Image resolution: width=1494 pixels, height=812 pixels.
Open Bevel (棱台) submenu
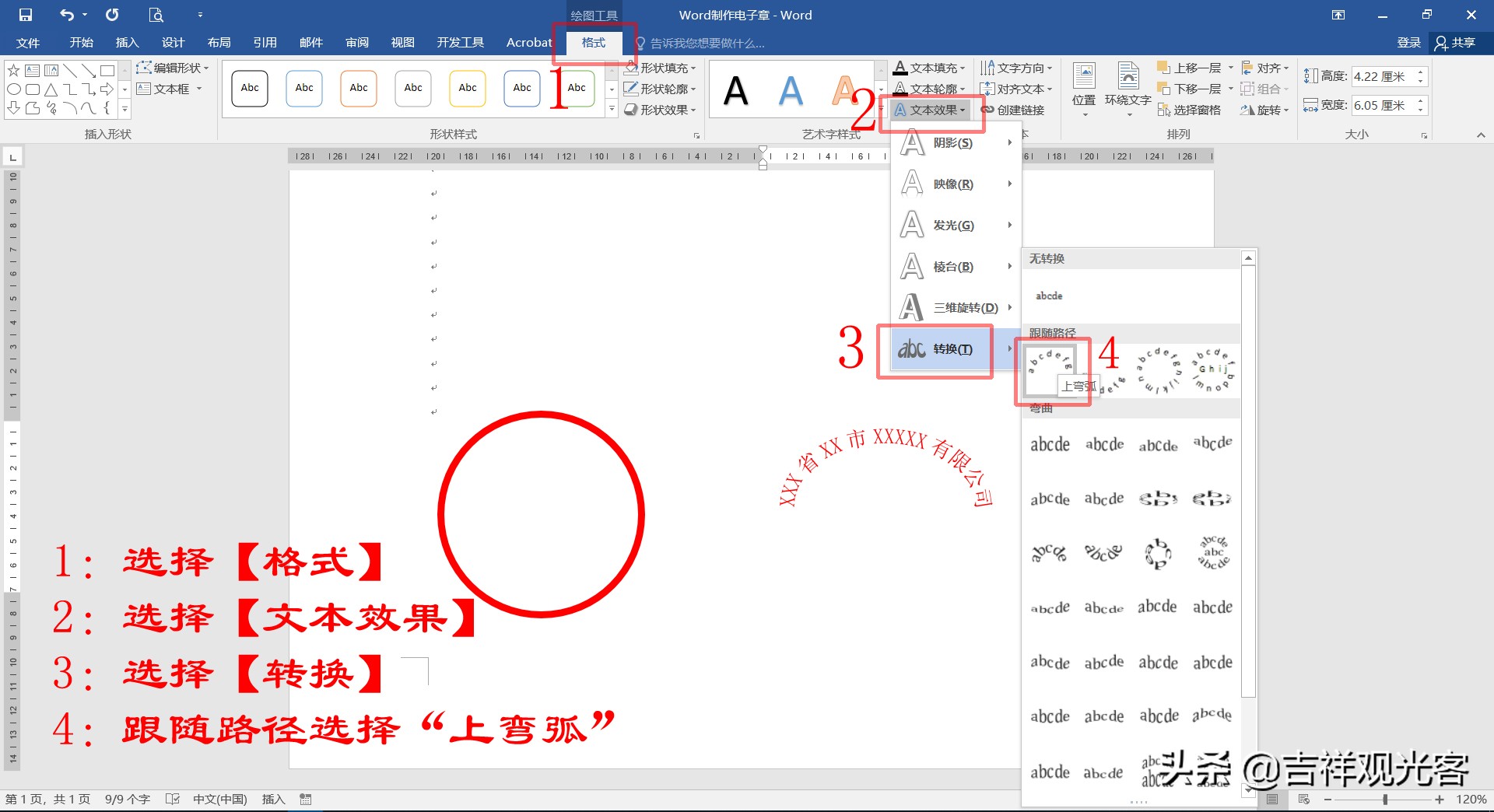956,267
